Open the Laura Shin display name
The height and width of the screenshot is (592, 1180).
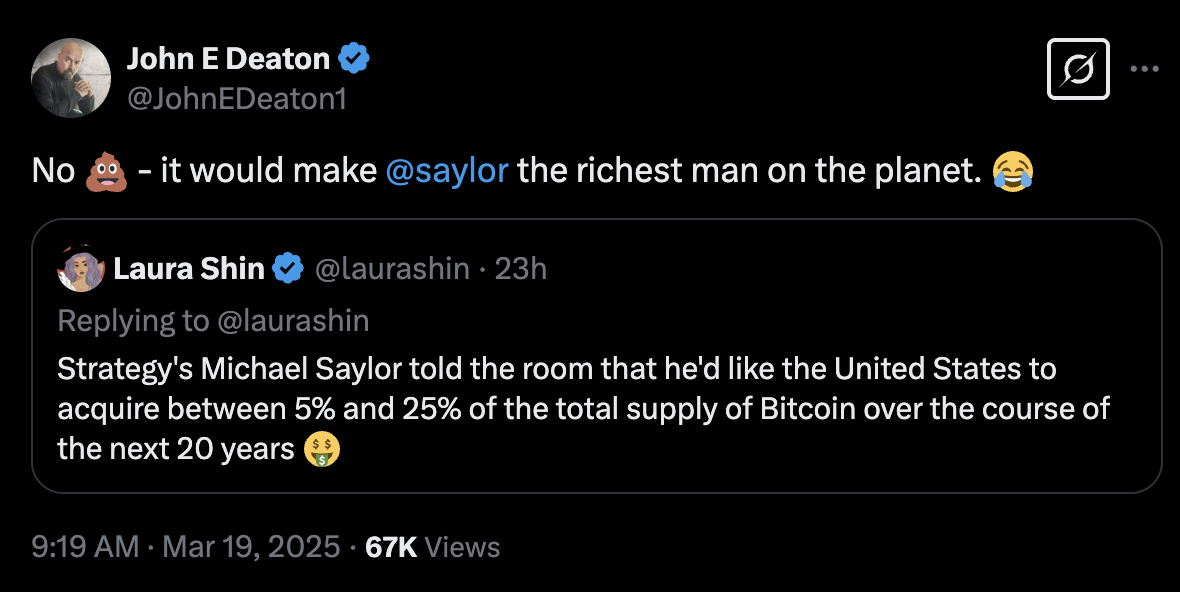[x=189, y=268]
